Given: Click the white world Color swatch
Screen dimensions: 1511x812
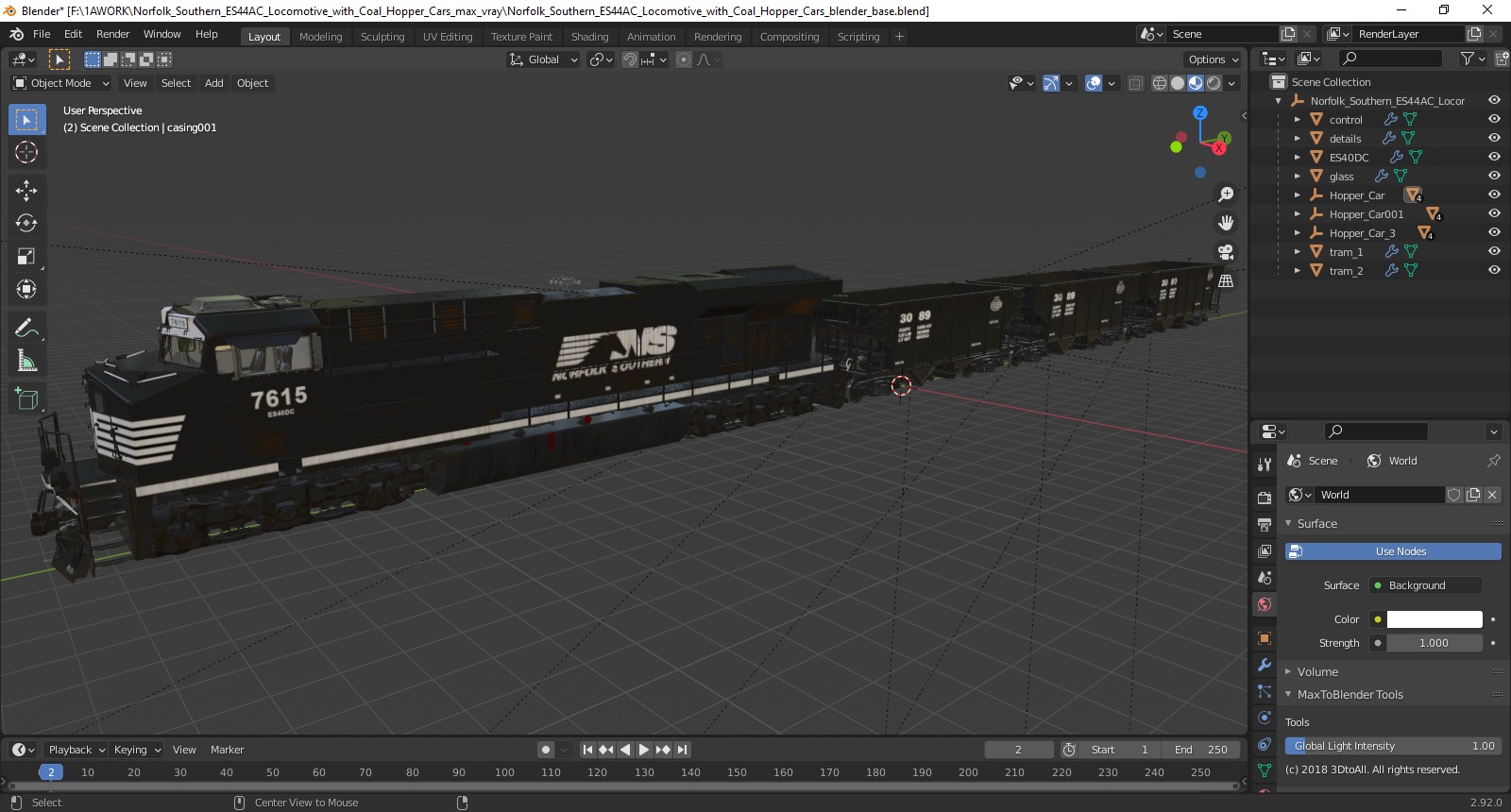Looking at the screenshot, I should (x=1435, y=619).
